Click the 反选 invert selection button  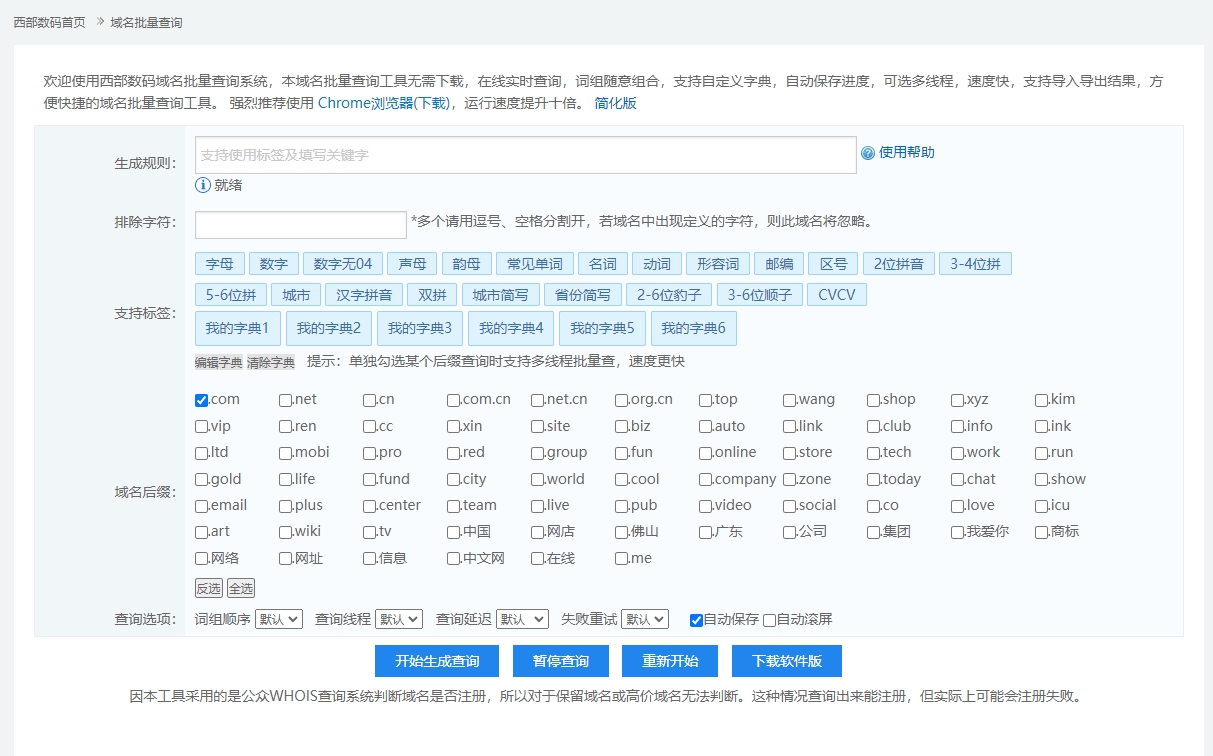tap(209, 588)
